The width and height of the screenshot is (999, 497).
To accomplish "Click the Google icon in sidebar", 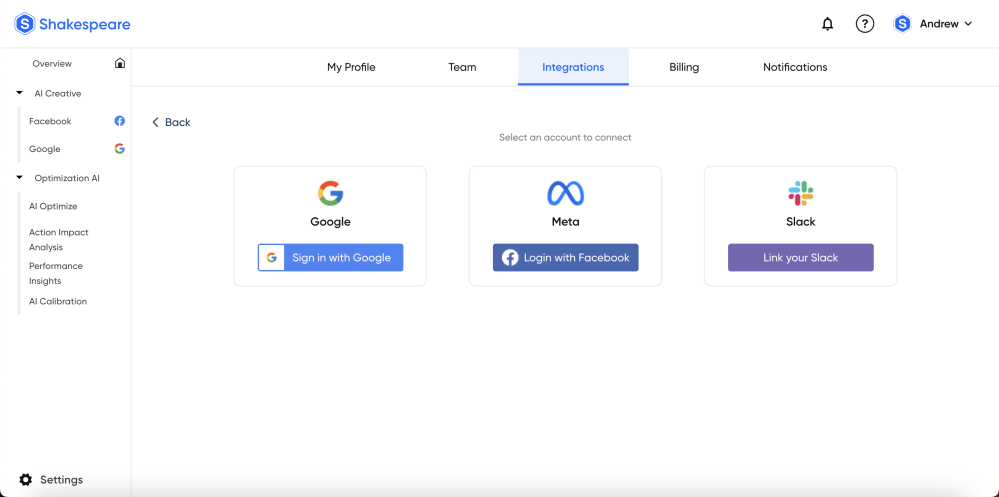I will point(119,148).
